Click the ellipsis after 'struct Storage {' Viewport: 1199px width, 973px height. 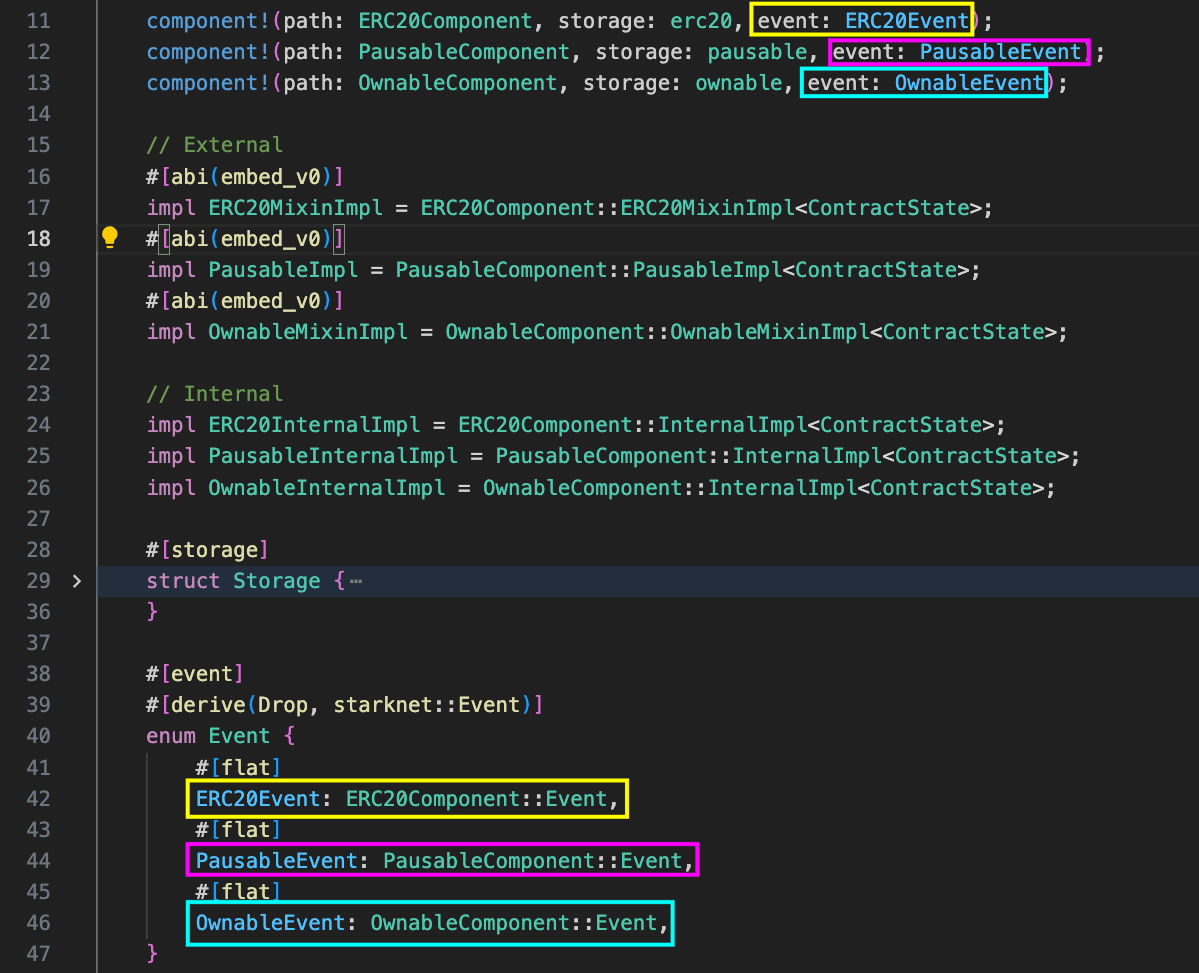click(x=356, y=581)
